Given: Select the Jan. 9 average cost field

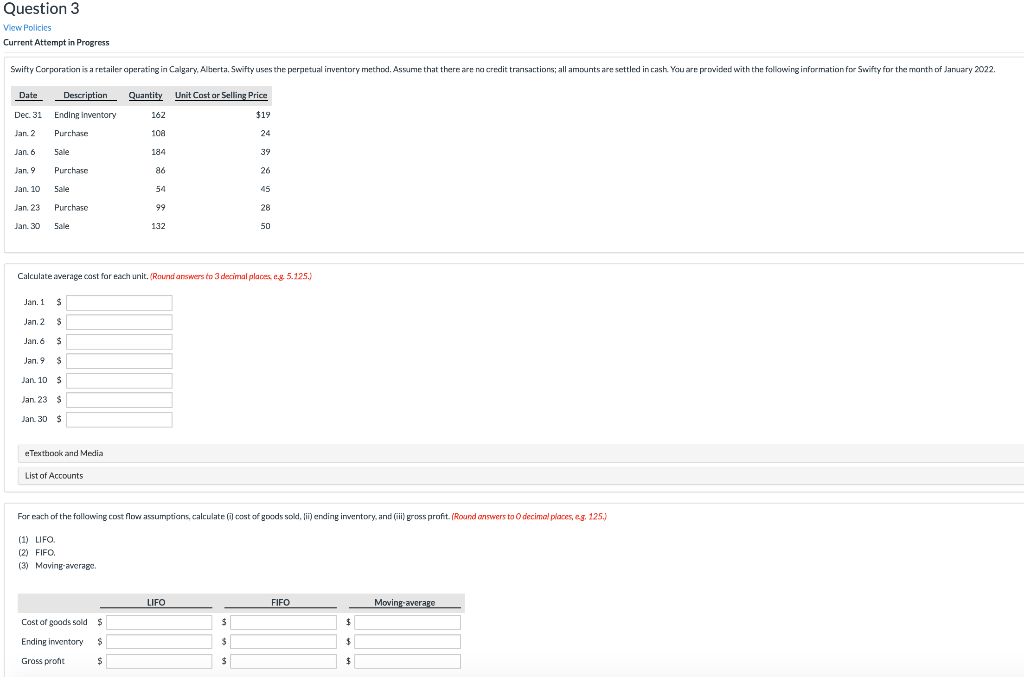Looking at the screenshot, I should click(119, 361).
